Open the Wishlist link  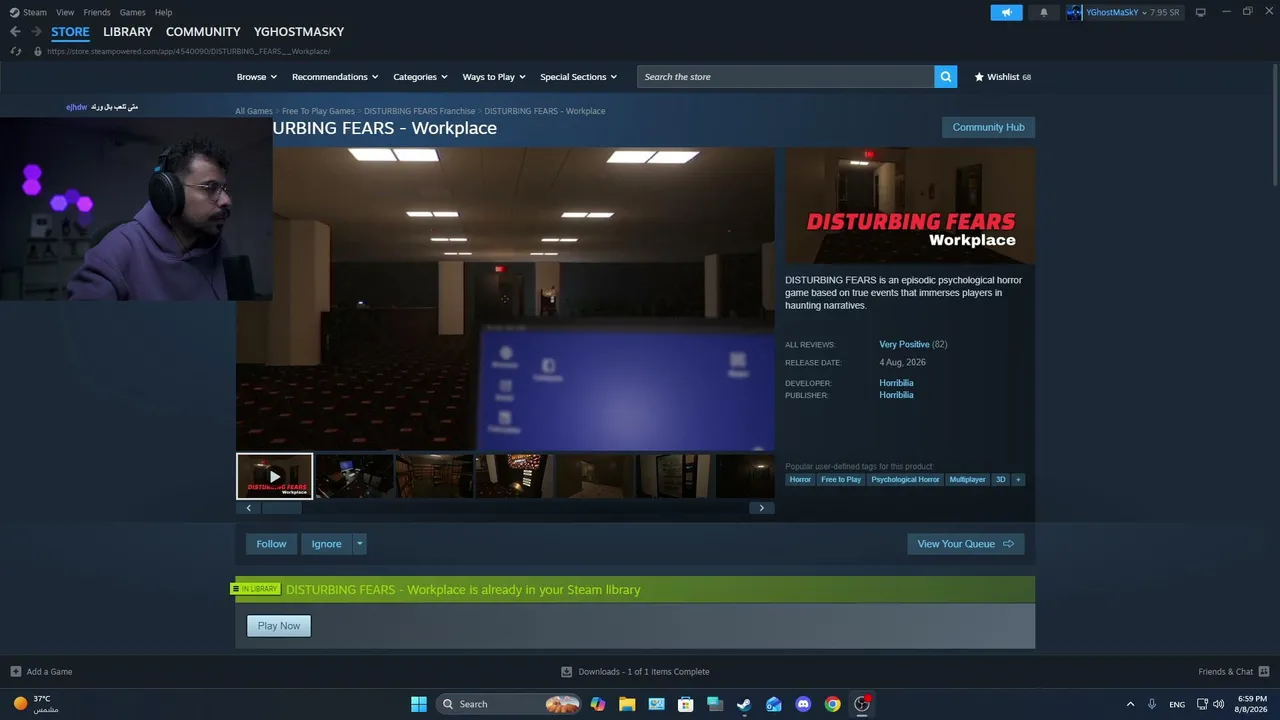(x=1003, y=77)
